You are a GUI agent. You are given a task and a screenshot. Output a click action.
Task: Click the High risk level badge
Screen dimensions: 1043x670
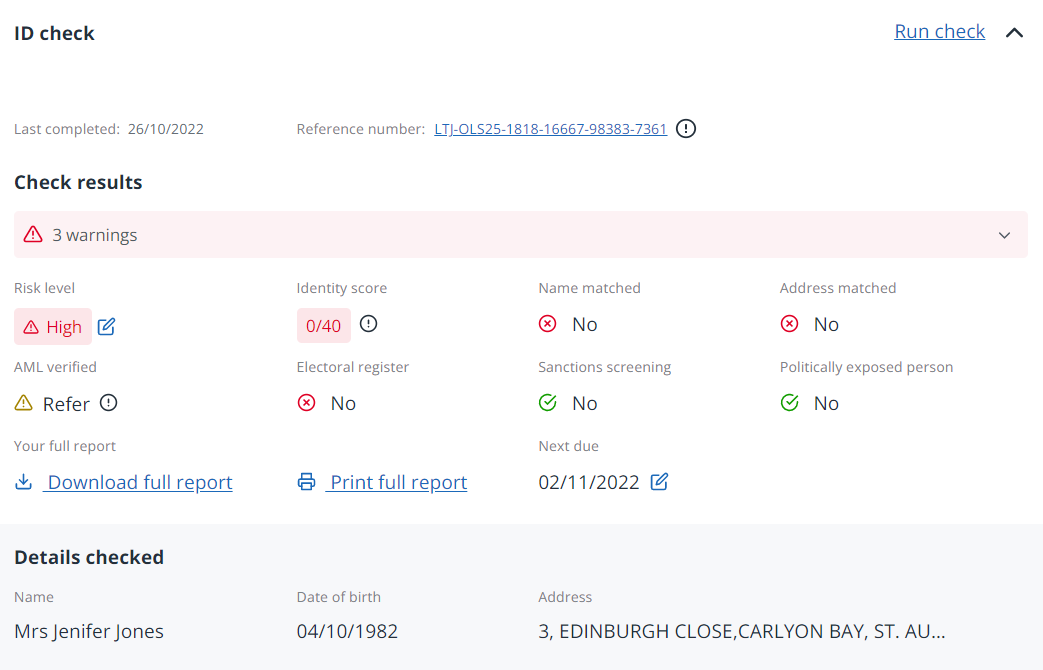point(53,326)
